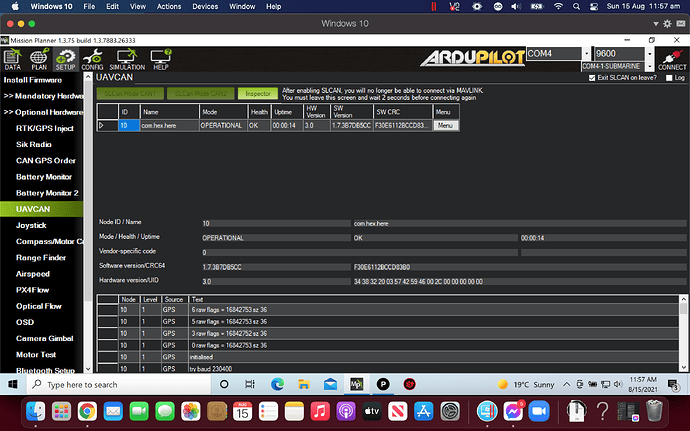The height and width of the screenshot is (431, 690).
Task: Open the View menu
Action: coord(138,7)
